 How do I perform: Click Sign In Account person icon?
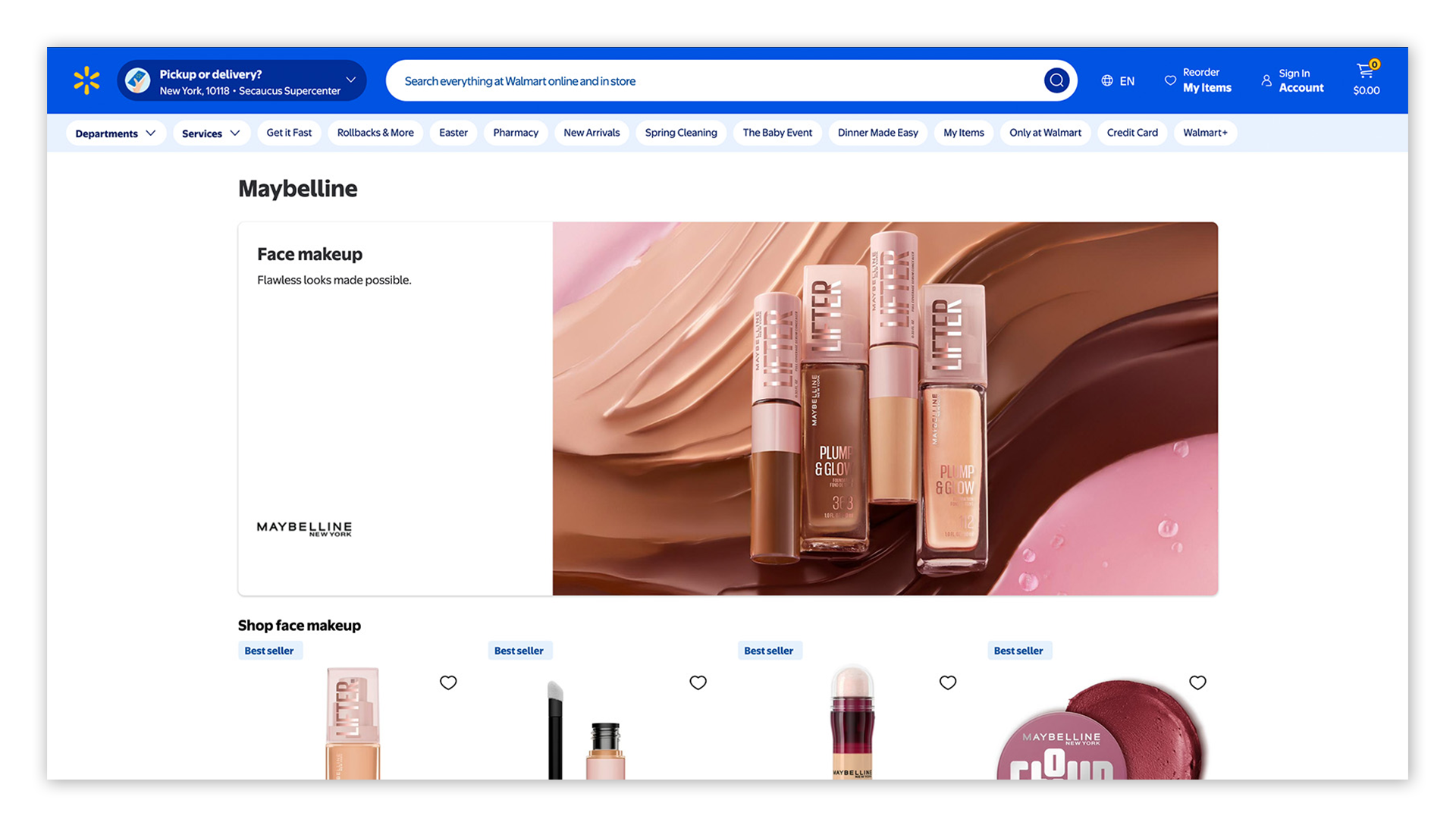1266,80
